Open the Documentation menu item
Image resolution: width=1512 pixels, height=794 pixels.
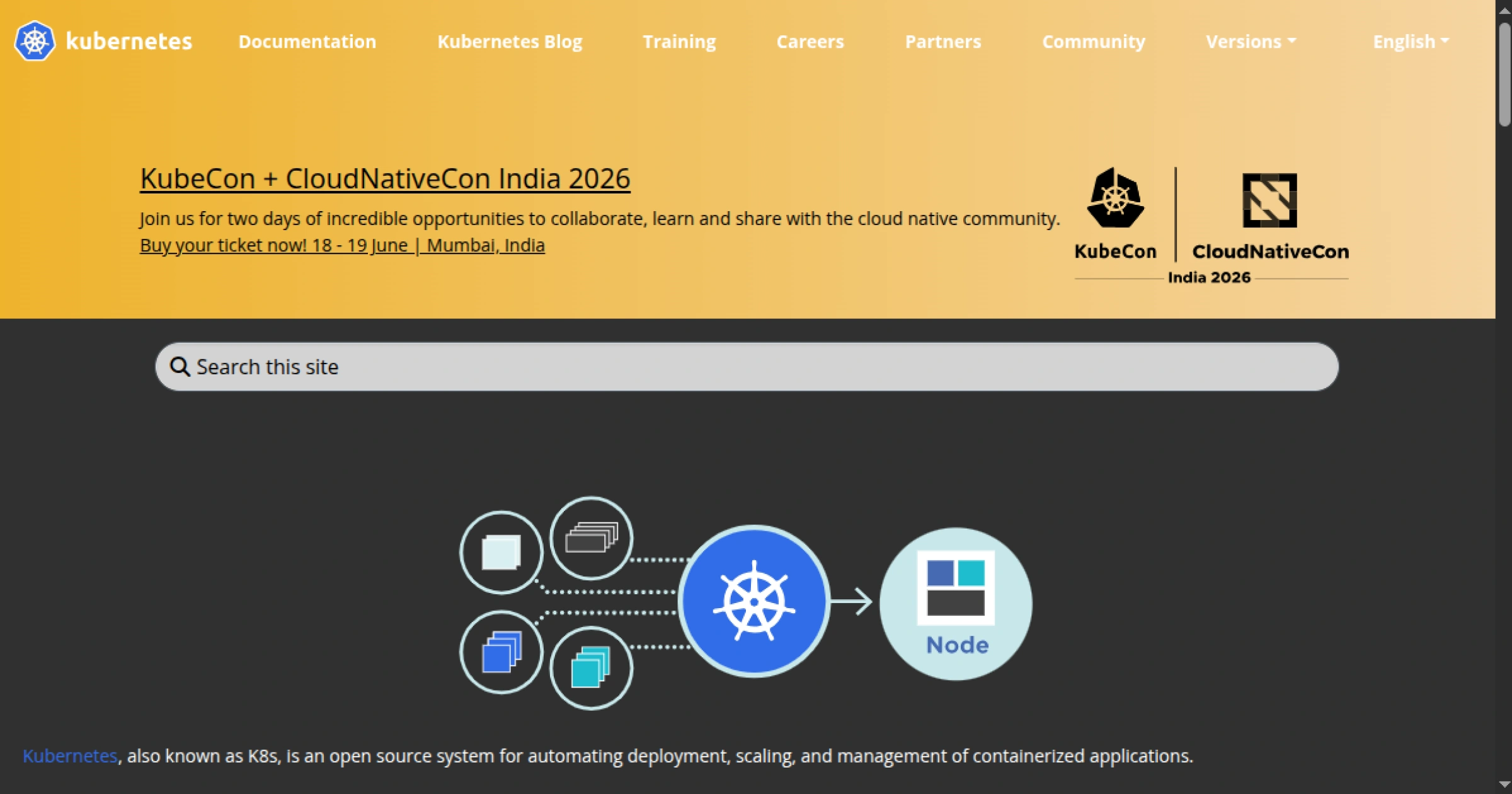pyautogui.click(x=307, y=42)
